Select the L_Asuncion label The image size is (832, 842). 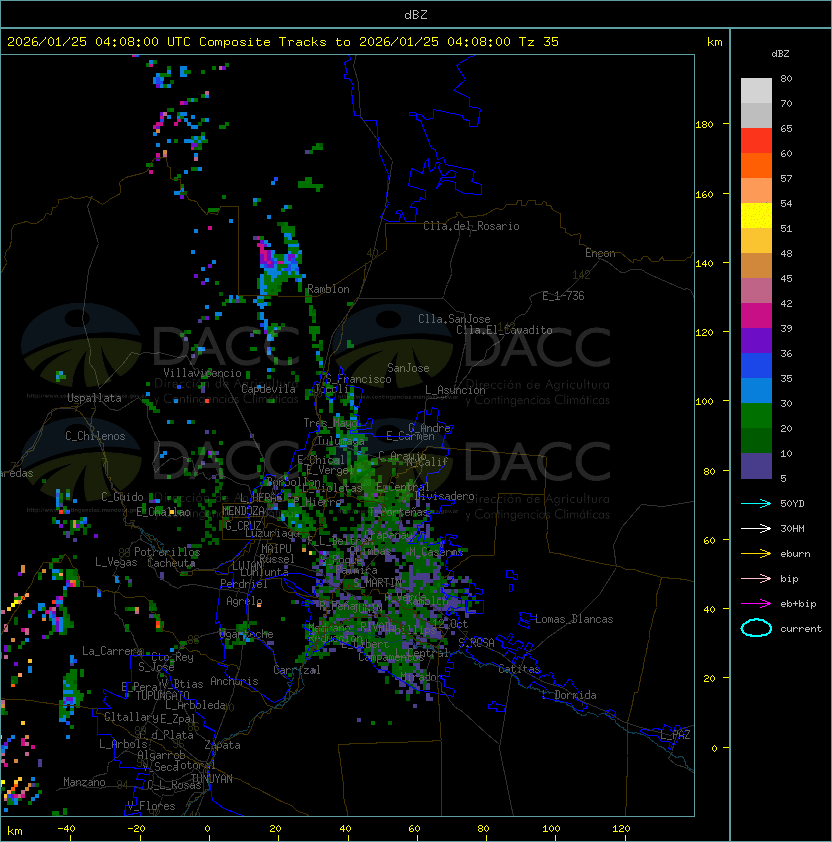pyautogui.click(x=455, y=390)
